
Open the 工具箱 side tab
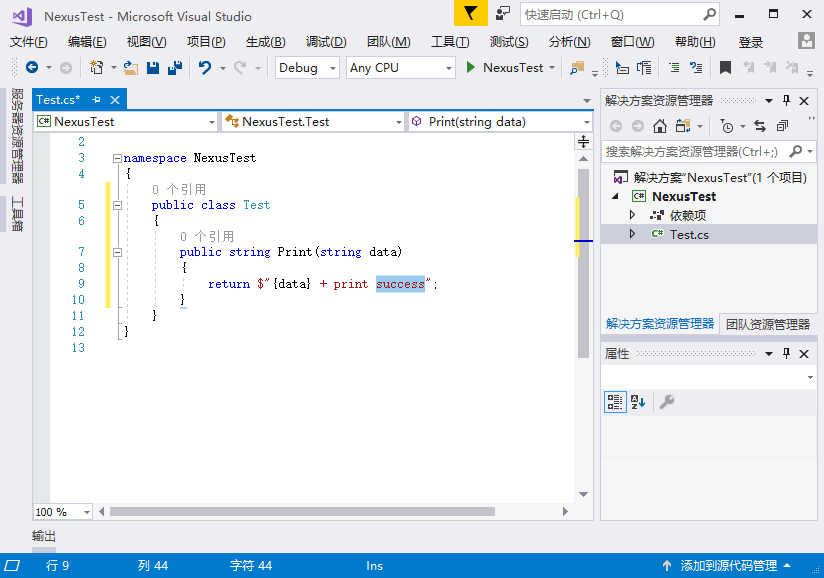tap(17, 214)
